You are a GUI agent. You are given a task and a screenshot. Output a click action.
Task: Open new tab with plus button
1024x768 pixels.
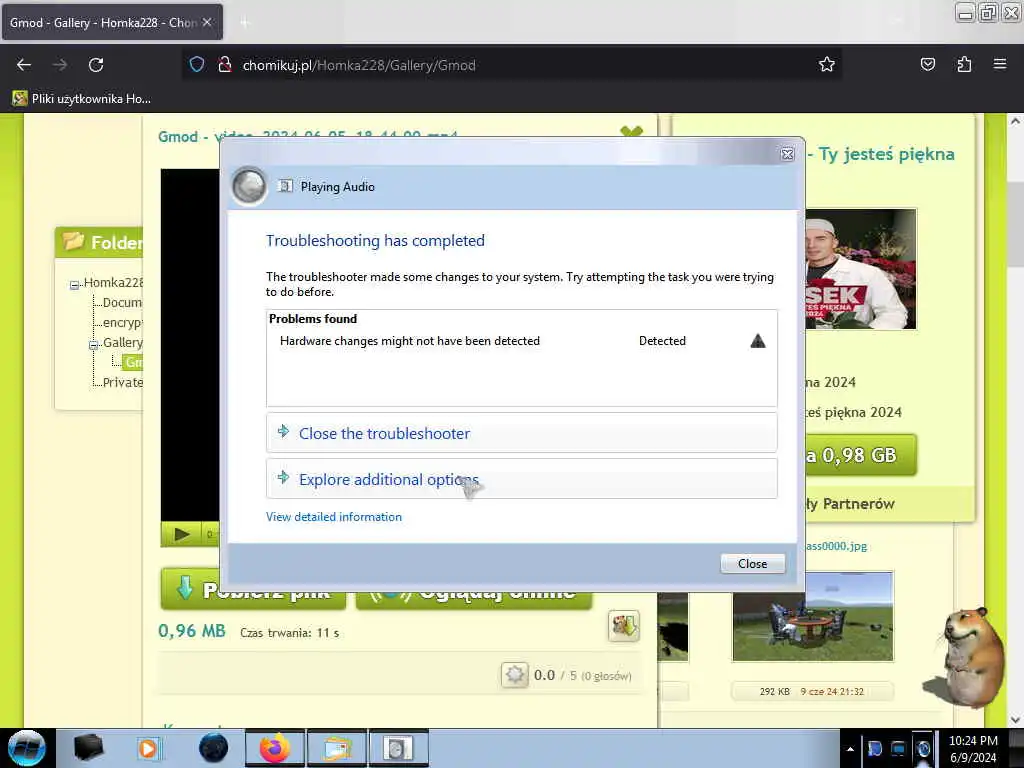(x=245, y=23)
